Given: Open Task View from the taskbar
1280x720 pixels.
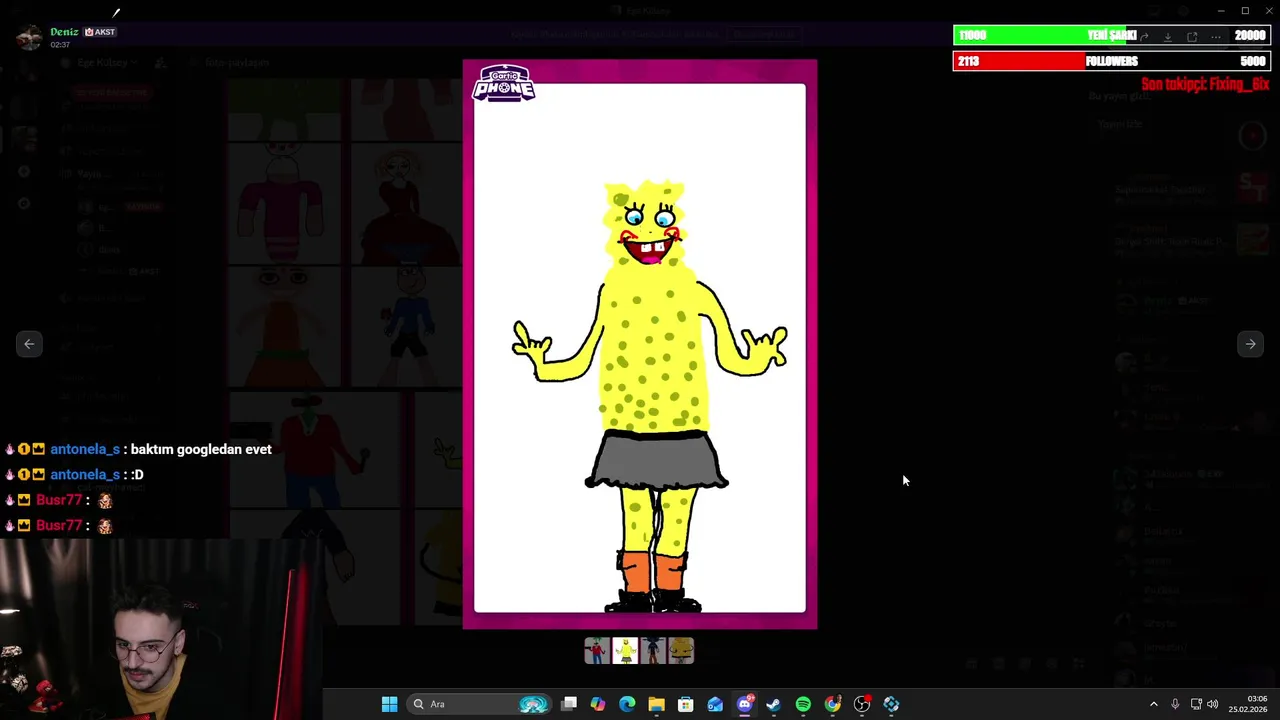Looking at the screenshot, I should [x=569, y=704].
